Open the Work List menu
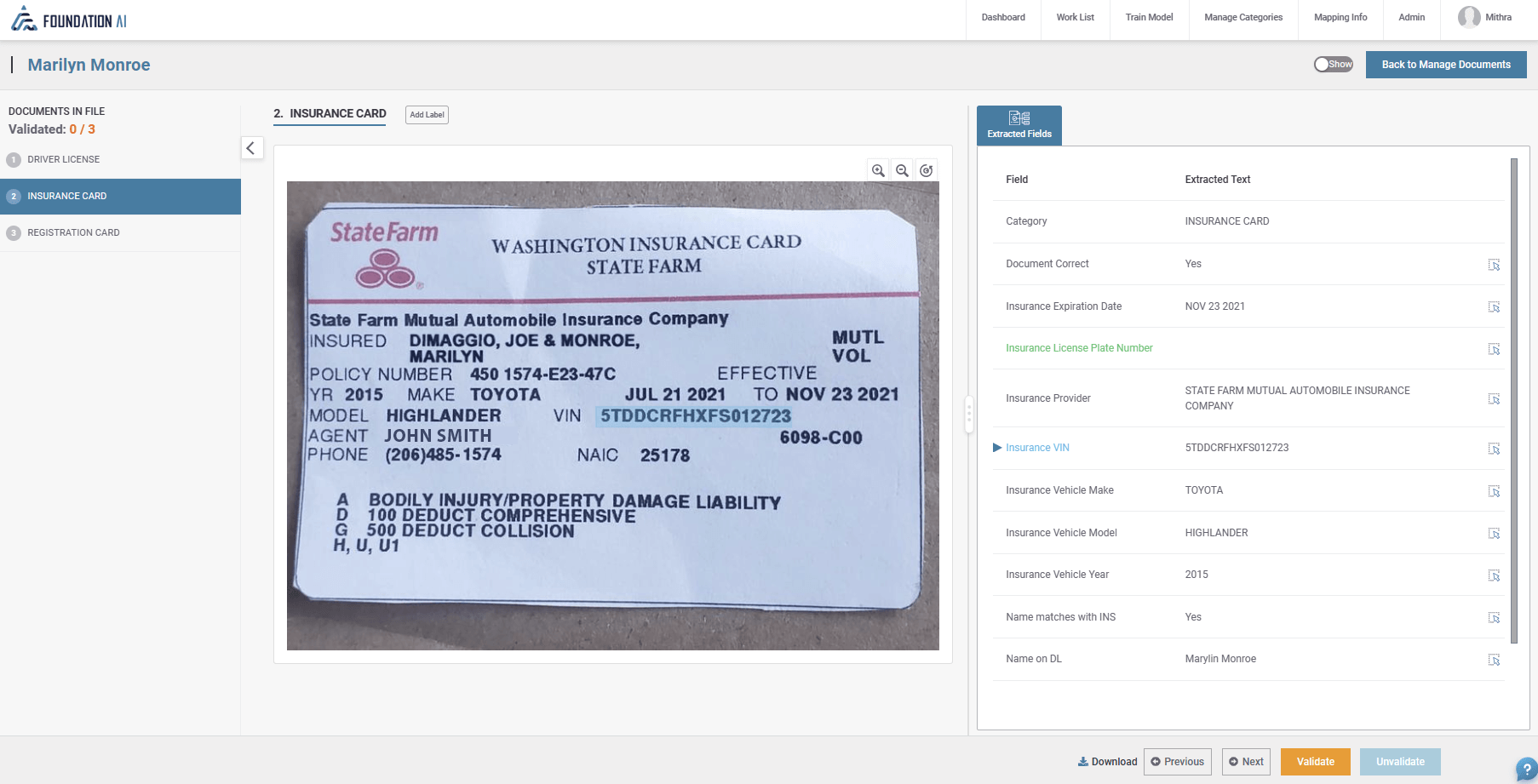Image resolution: width=1538 pixels, height=784 pixels. [x=1075, y=17]
